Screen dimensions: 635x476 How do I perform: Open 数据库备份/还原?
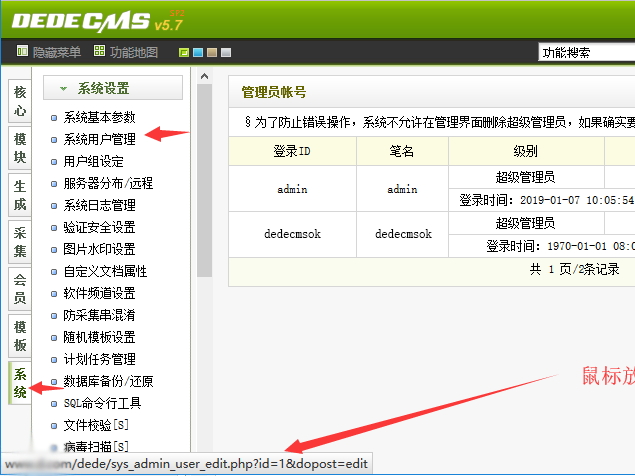108,381
